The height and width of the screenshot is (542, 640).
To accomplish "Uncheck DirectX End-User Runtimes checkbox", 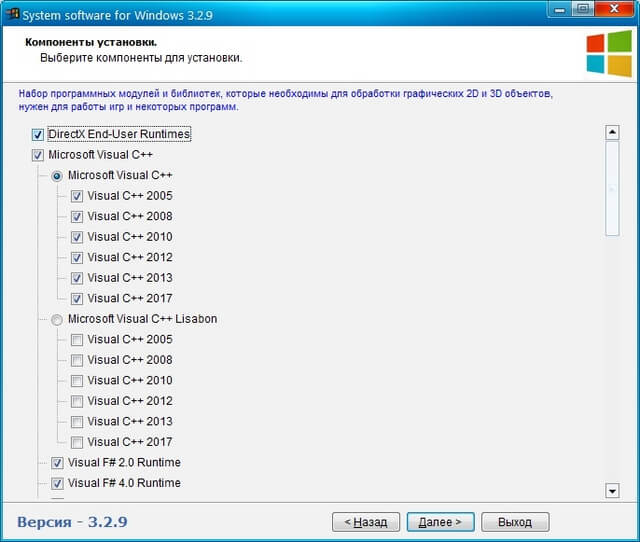I will pos(38,135).
